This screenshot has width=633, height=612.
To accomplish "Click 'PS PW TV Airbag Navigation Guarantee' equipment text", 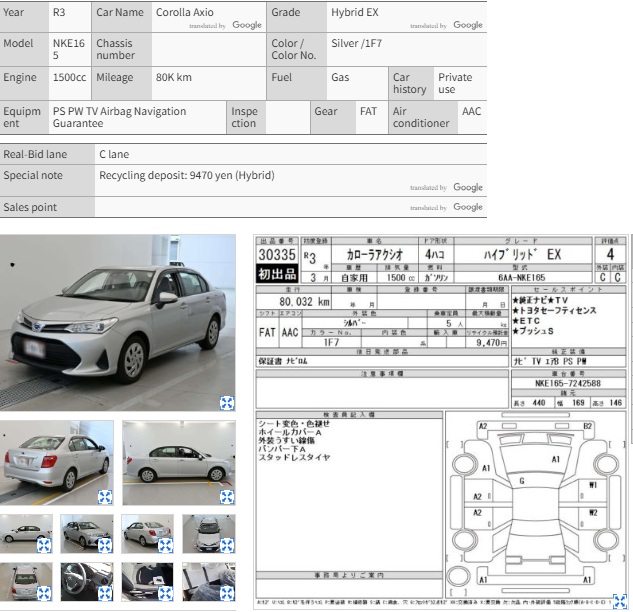I will (119, 117).
